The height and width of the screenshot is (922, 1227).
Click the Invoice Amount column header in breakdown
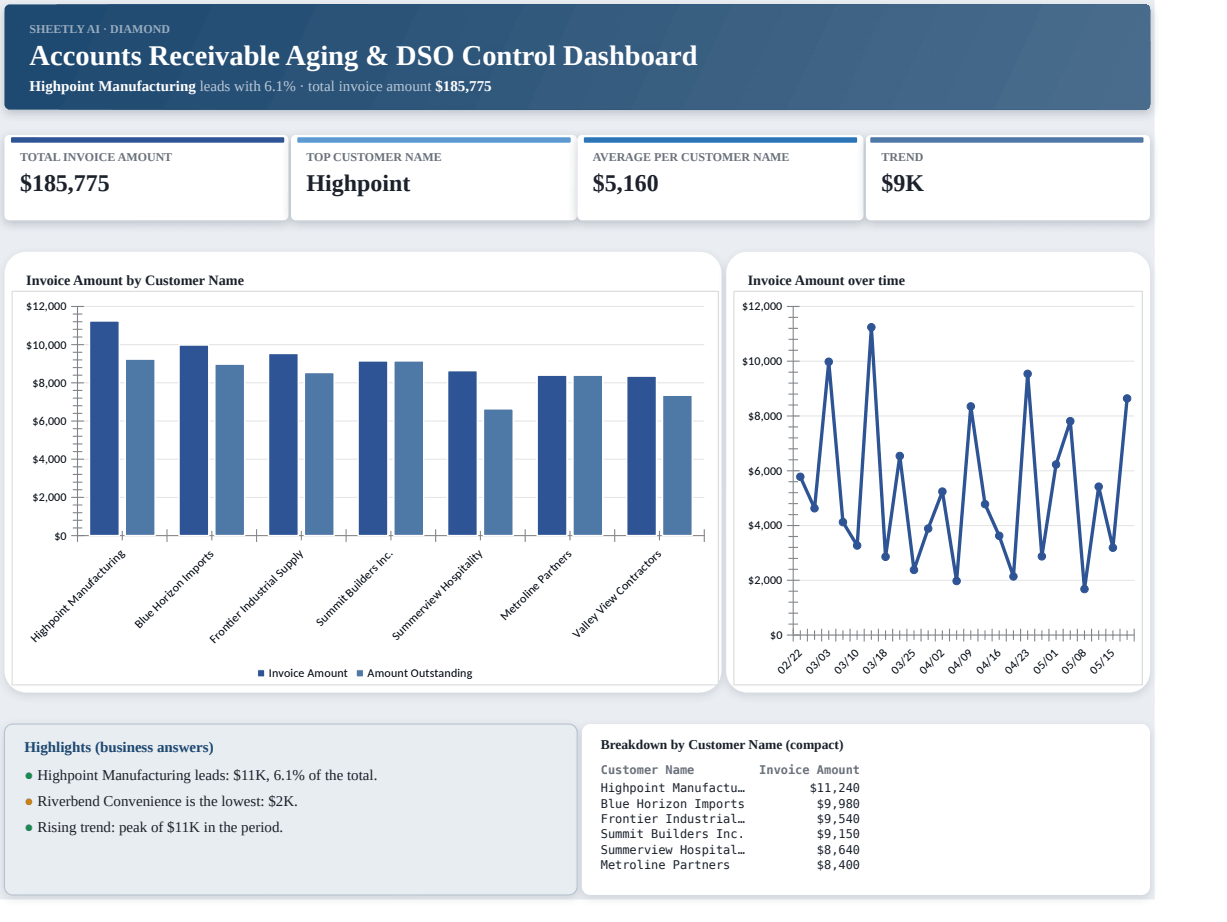pyautogui.click(x=809, y=770)
